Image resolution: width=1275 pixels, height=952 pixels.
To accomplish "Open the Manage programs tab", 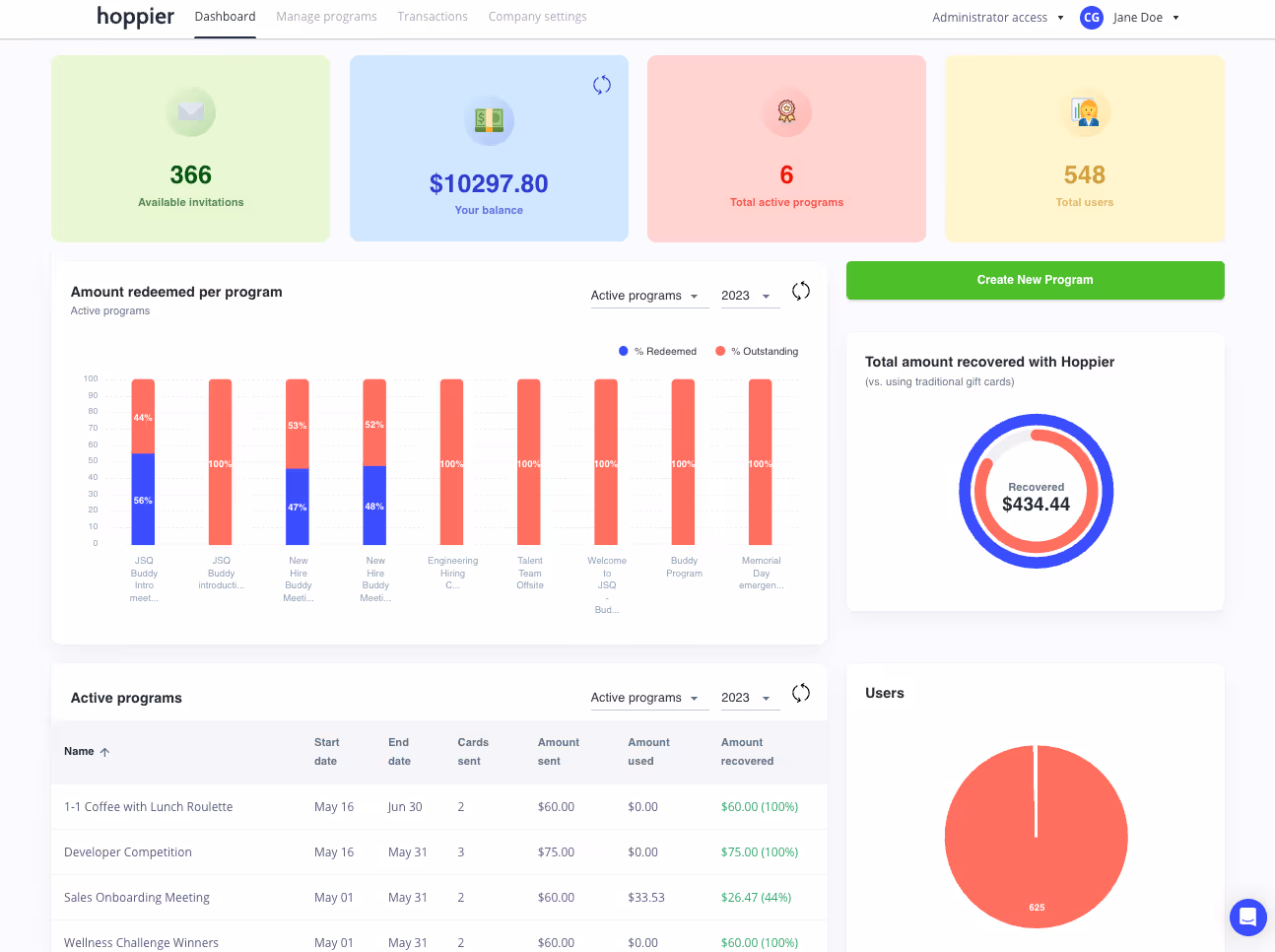I will (x=326, y=17).
